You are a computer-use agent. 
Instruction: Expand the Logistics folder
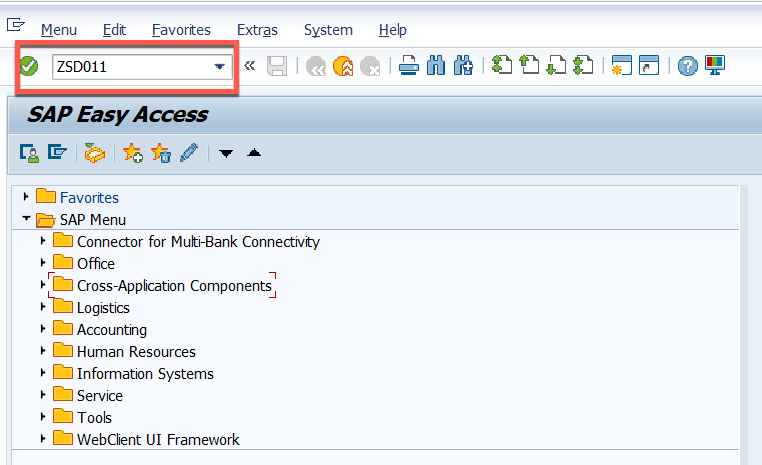click(42, 308)
